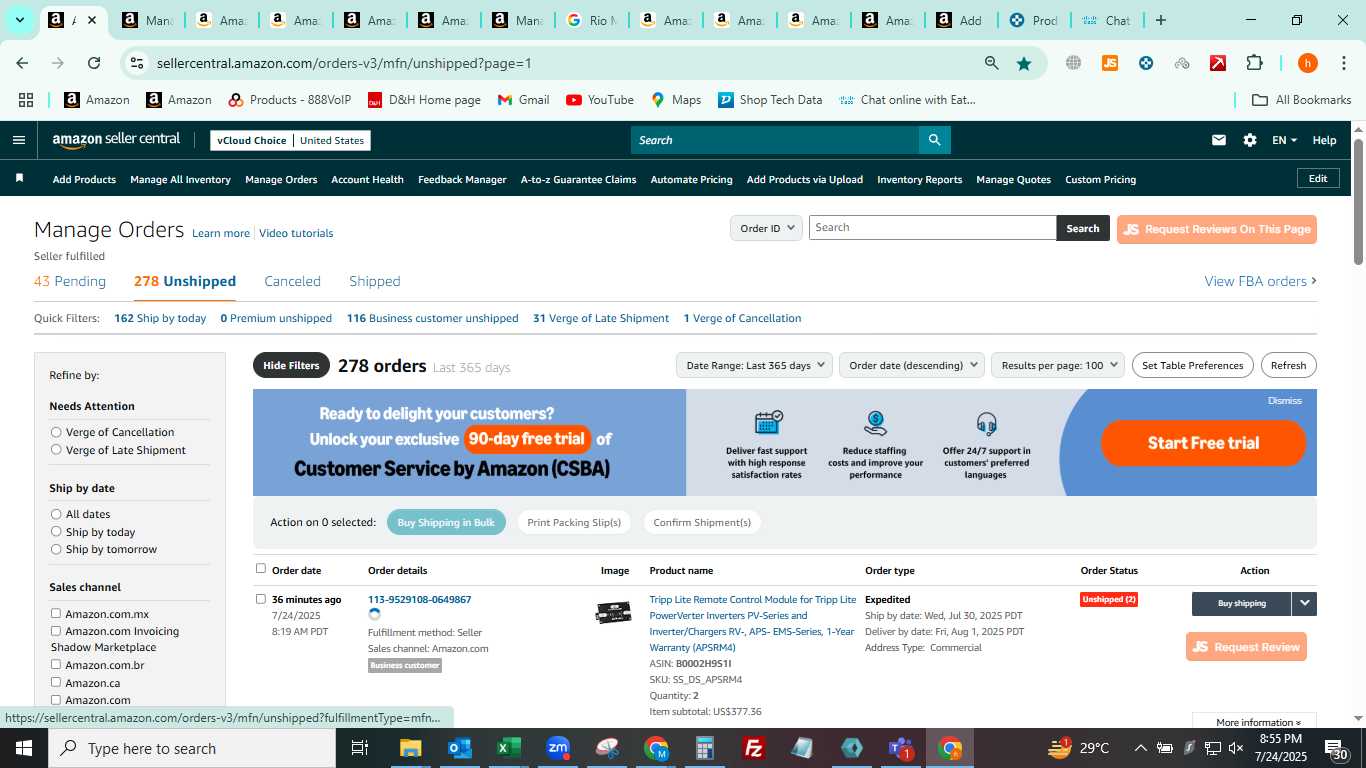Open the Calculator from the taskbar

pyautogui.click(x=705, y=748)
